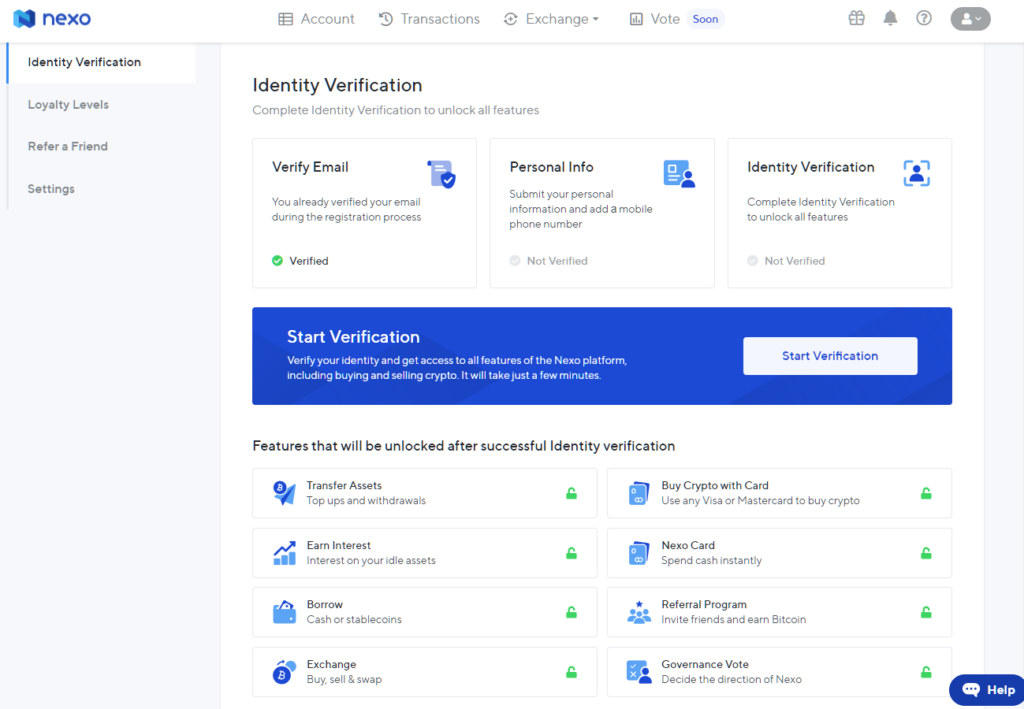The width and height of the screenshot is (1024, 709).
Task: Click the Referral Program people icon
Action: [x=639, y=612]
